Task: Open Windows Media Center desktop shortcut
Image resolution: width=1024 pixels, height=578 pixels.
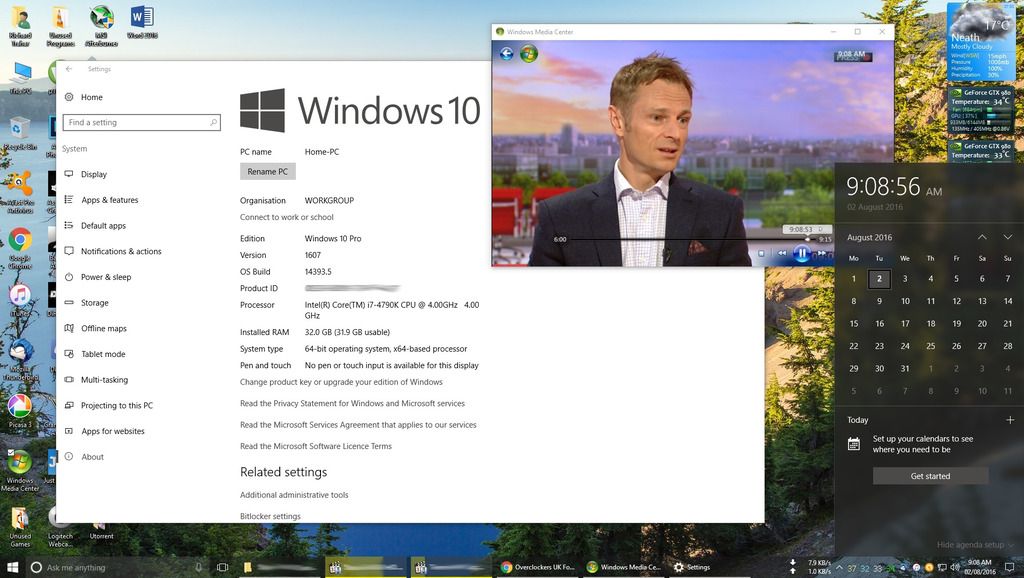Action: pyautogui.click(x=20, y=470)
